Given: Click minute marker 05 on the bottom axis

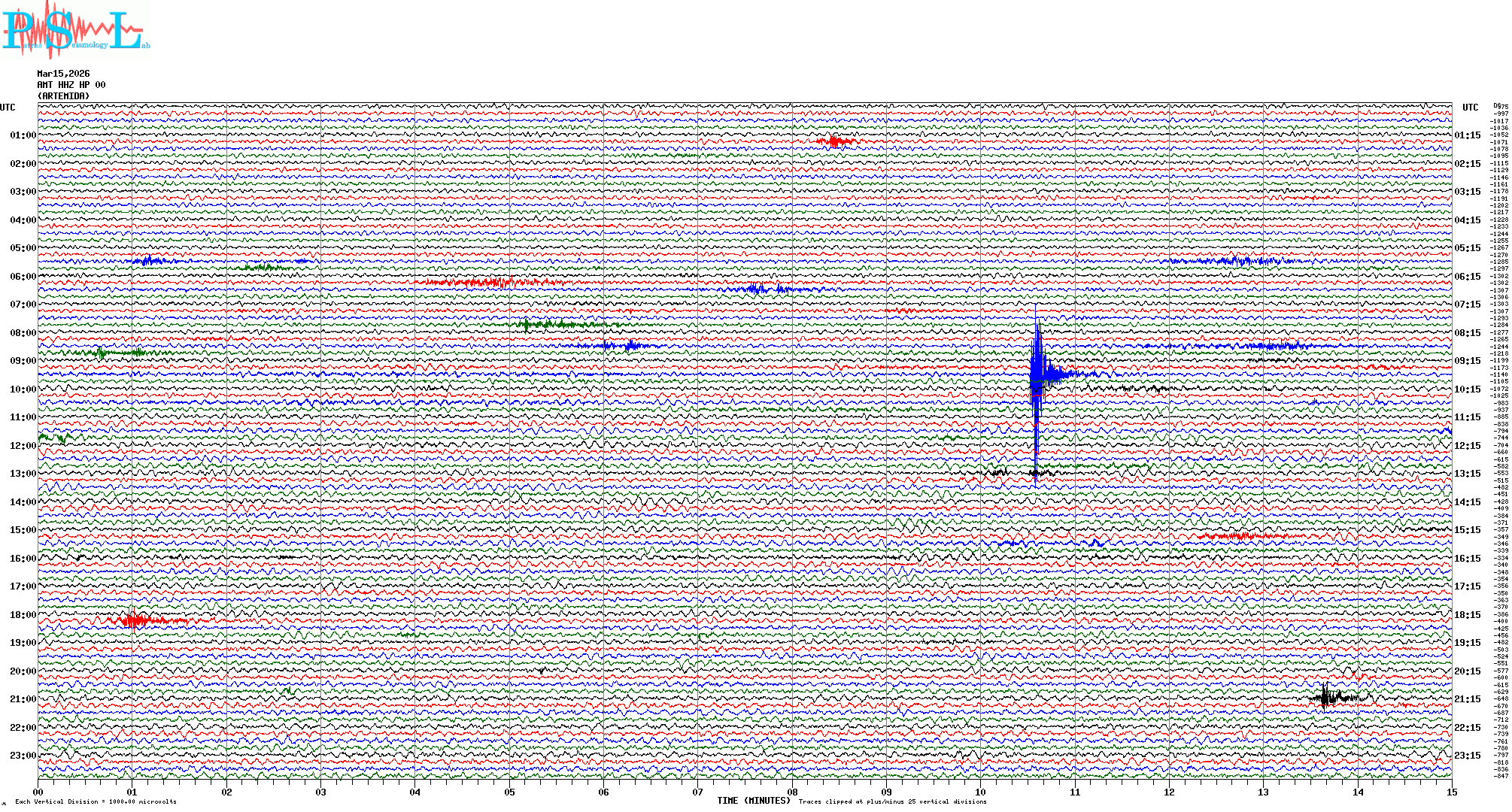Looking at the screenshot, I should 509,792.
